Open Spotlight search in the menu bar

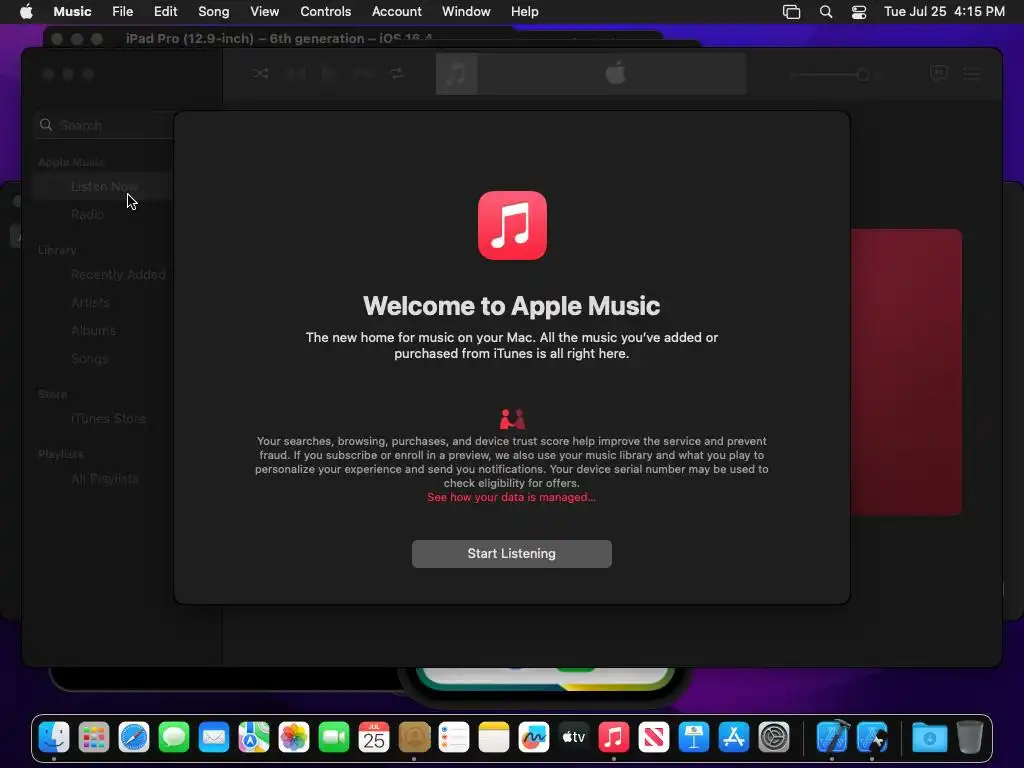pos(826,12)
